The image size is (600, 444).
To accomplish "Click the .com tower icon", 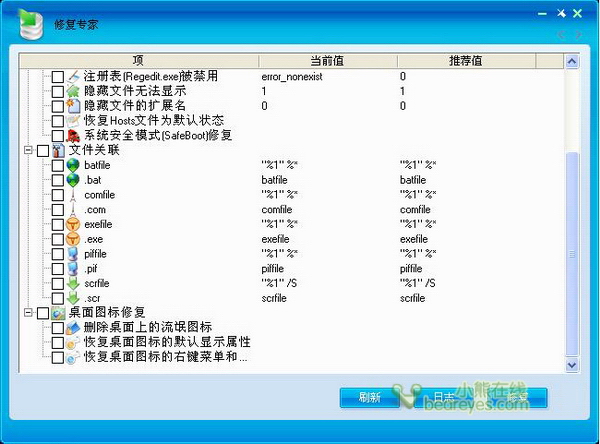I will point(73,210).
